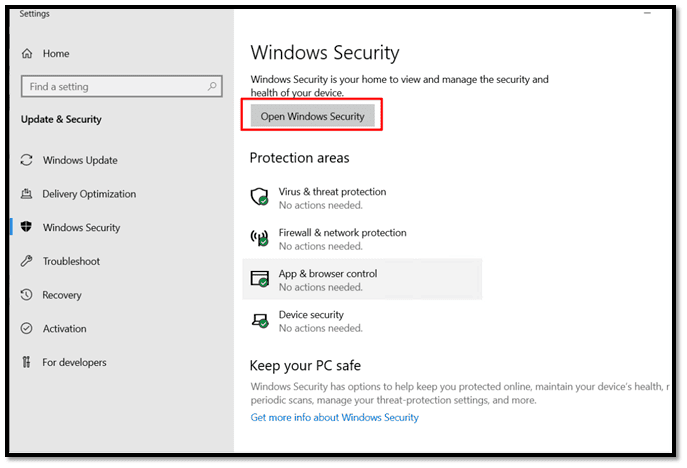Click the Firewall & network protection icon
The width and height of the screenshot is (687, 468).
click(x=260, y=238)
